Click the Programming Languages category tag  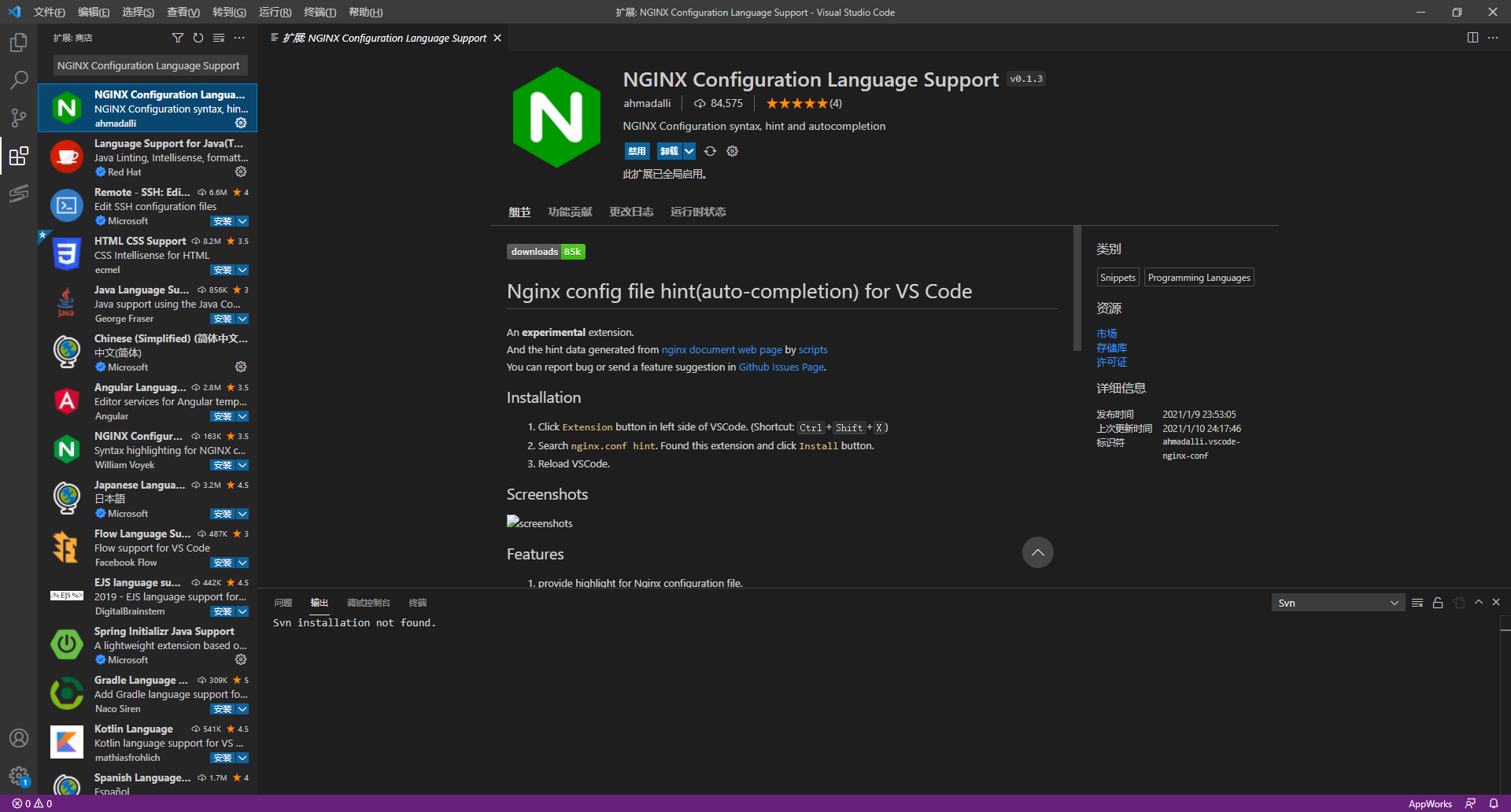(x=1199, y=278)
